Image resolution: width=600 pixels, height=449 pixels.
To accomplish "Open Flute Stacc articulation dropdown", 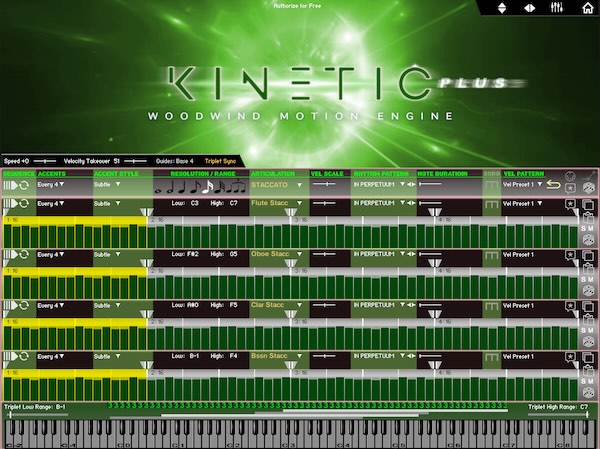I will coord(276,203).
